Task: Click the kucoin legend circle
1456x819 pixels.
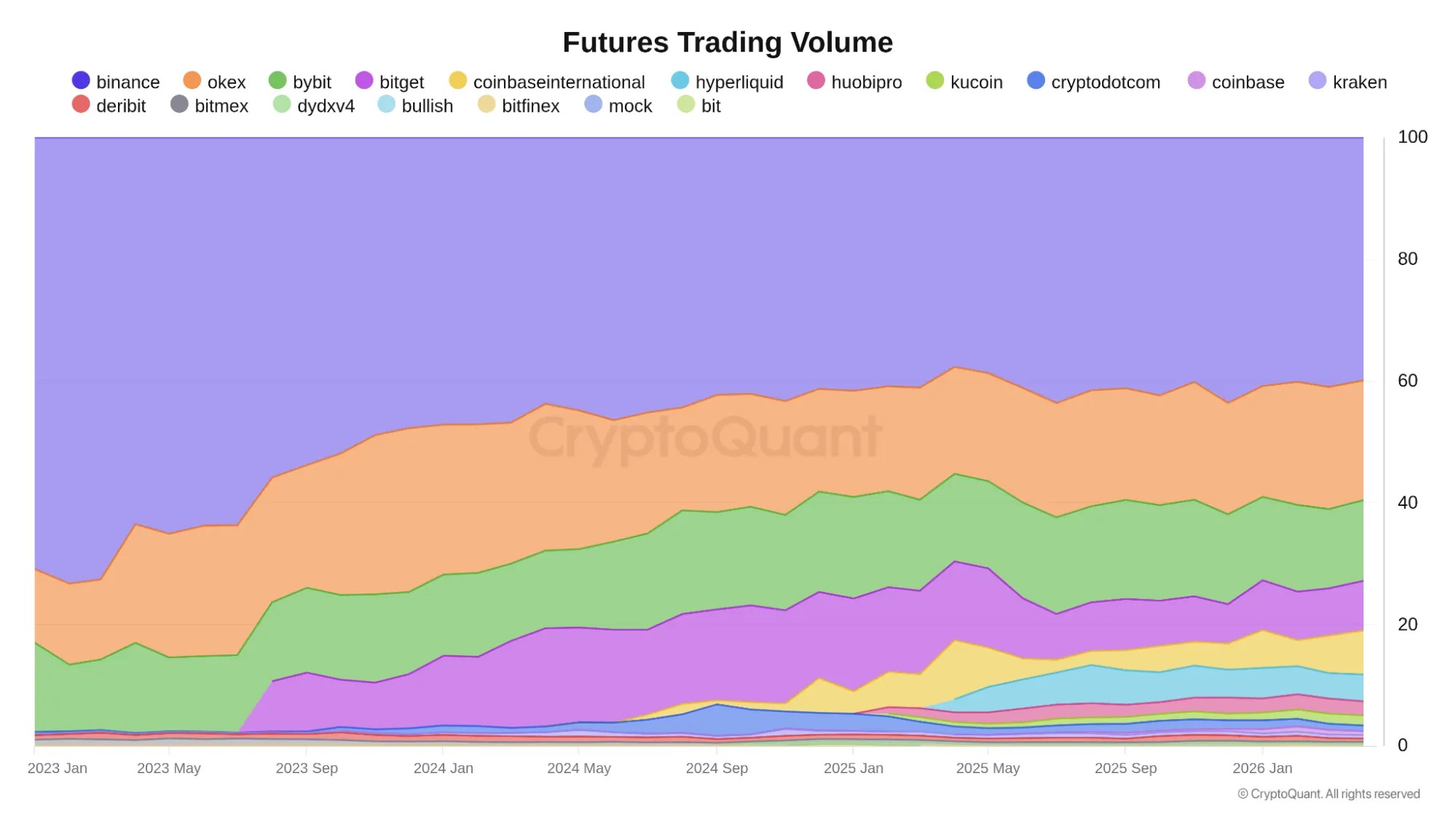Action: (x=935, y=81)
